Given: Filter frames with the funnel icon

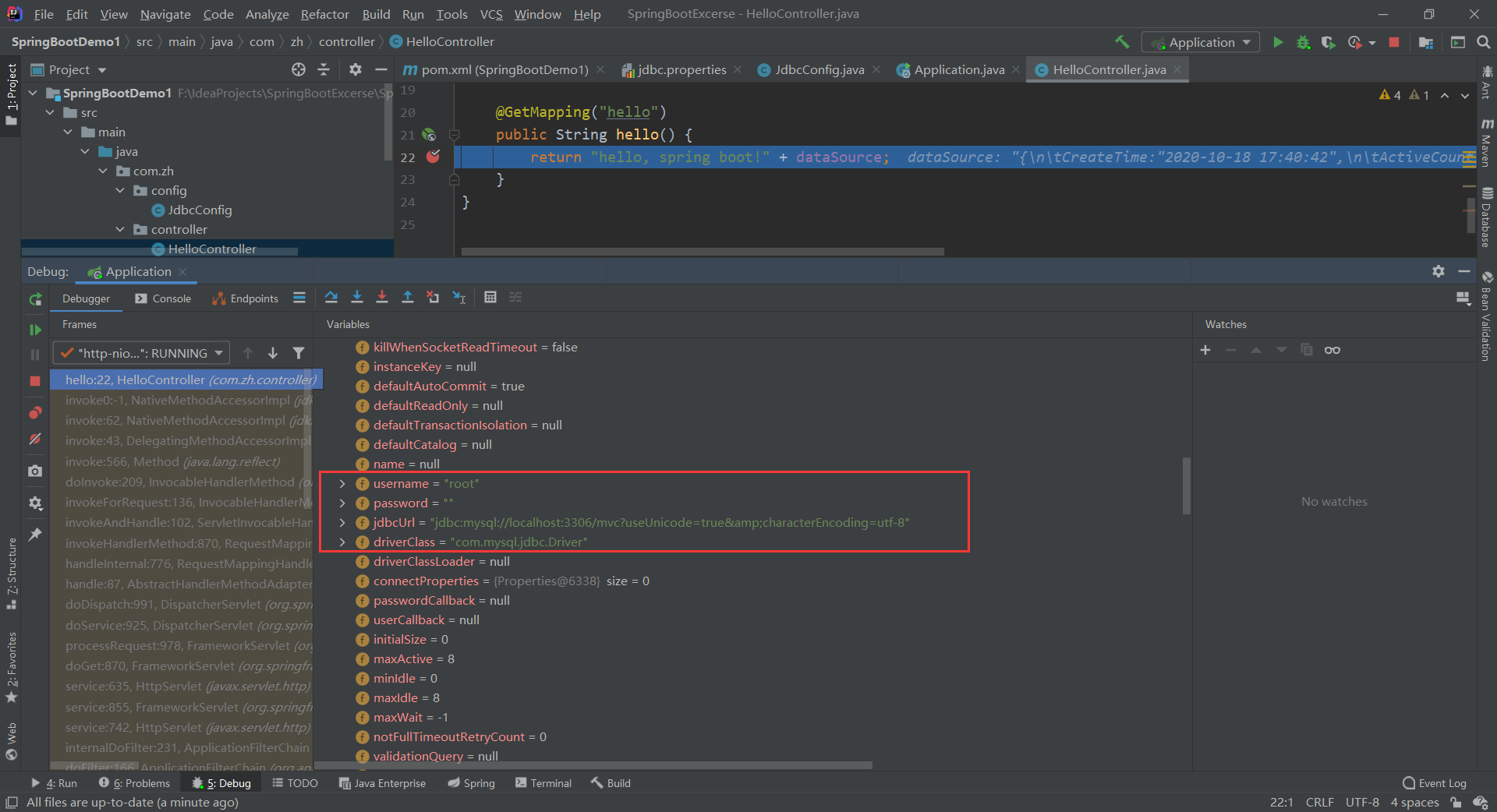Looking at the screenshot, I should pyautogui.click(x=299, y=353).
